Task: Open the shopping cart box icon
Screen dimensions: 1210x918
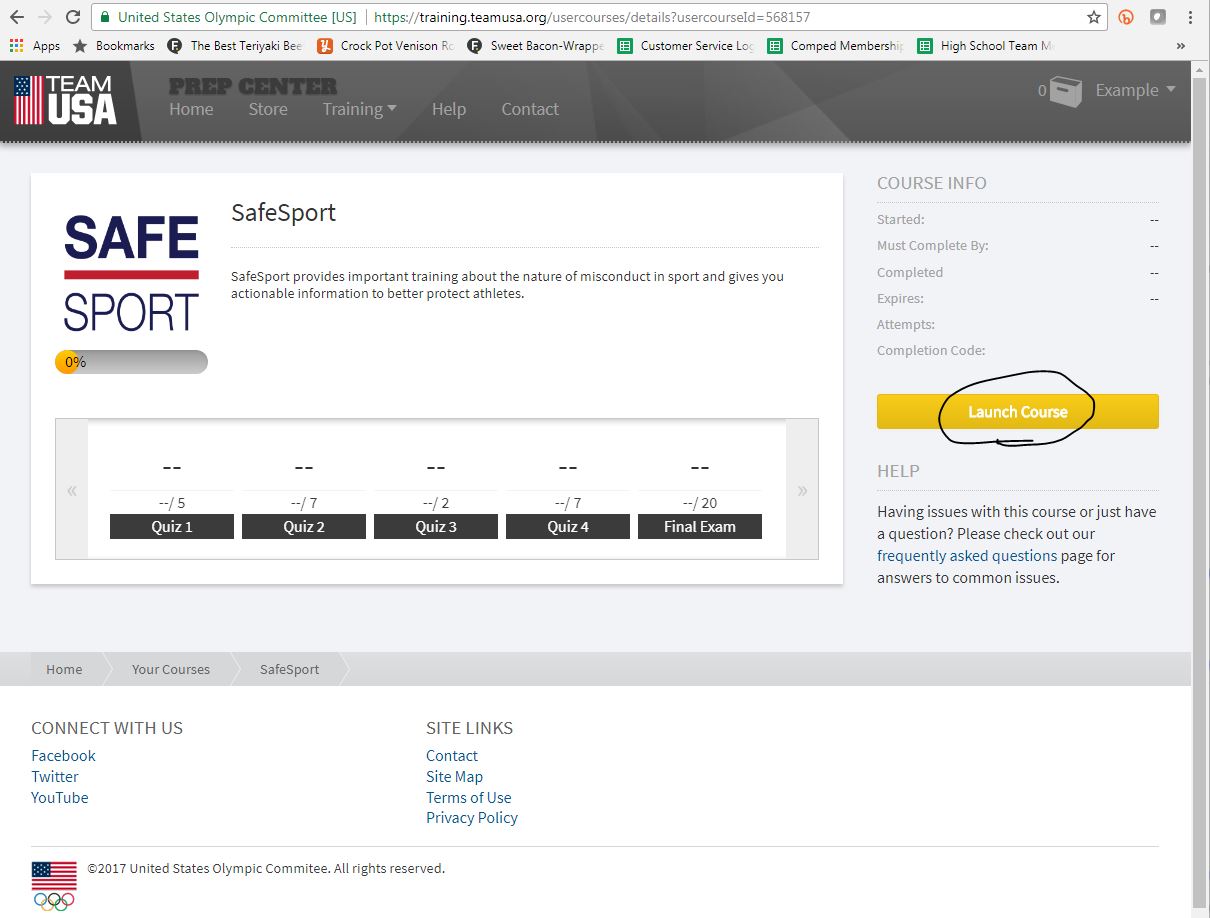Action: pos(1065,92)
